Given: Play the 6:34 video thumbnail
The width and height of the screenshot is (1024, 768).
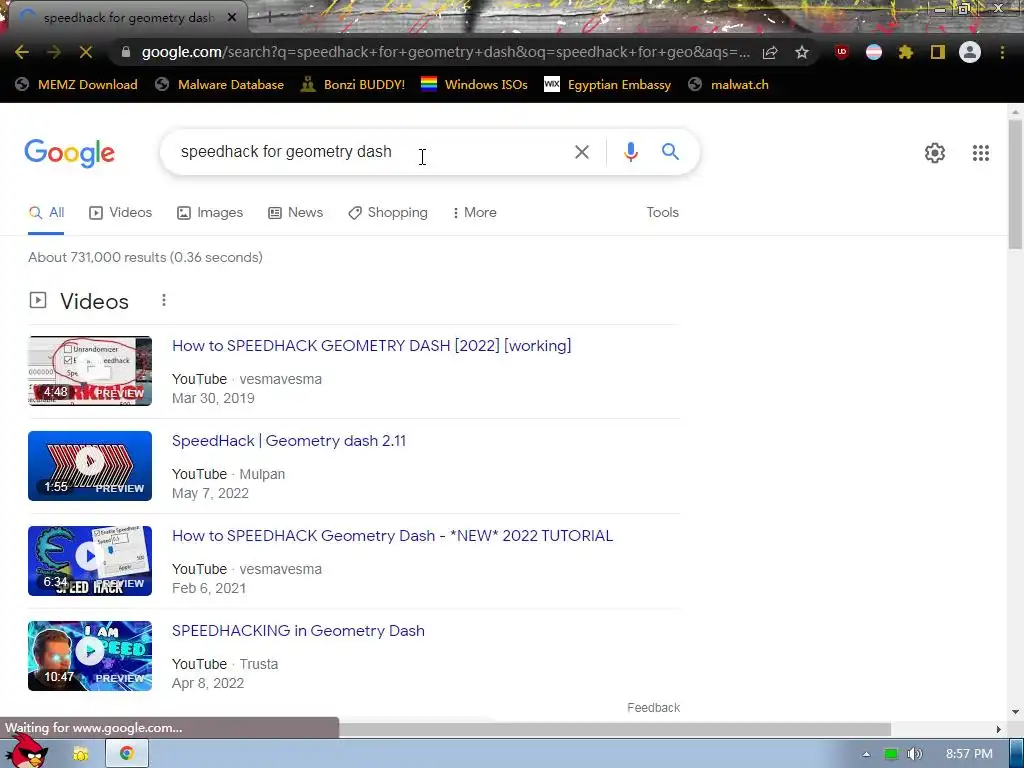Looking at the screenshot, I should [x=90, y=561].
